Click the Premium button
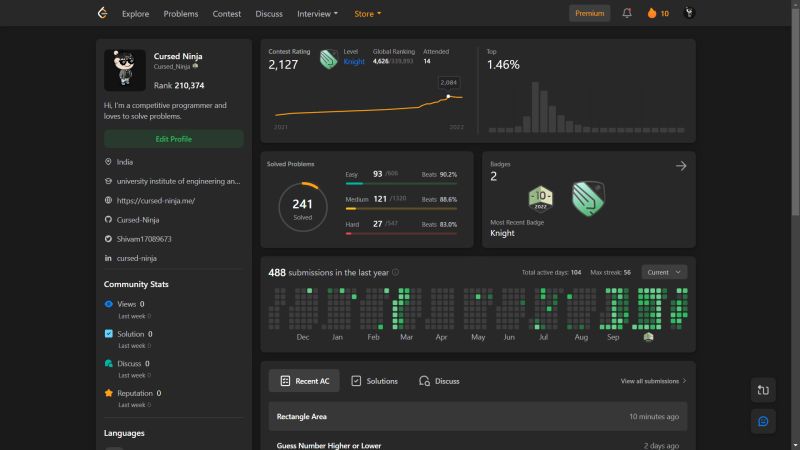 click(x=589, y=14)
